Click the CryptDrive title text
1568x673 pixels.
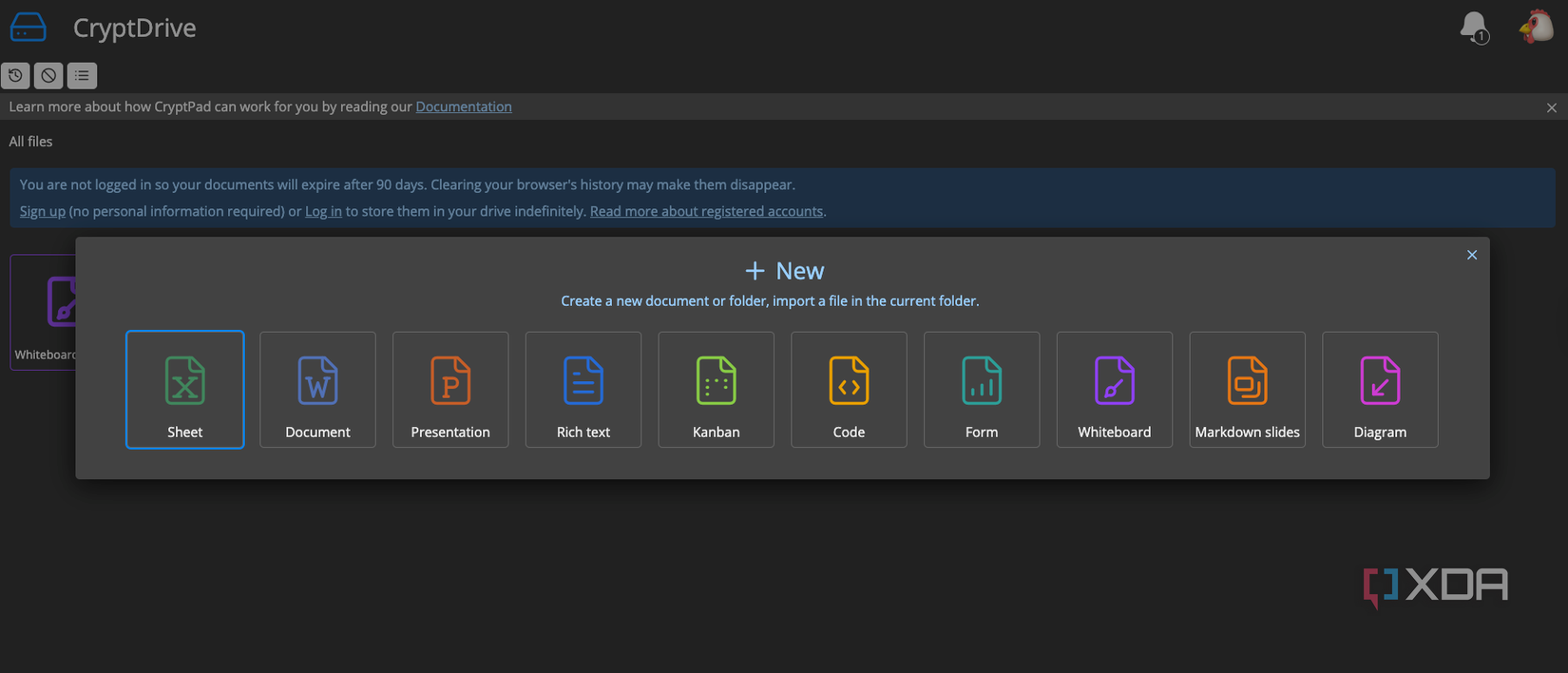click(x=135, y=28)
